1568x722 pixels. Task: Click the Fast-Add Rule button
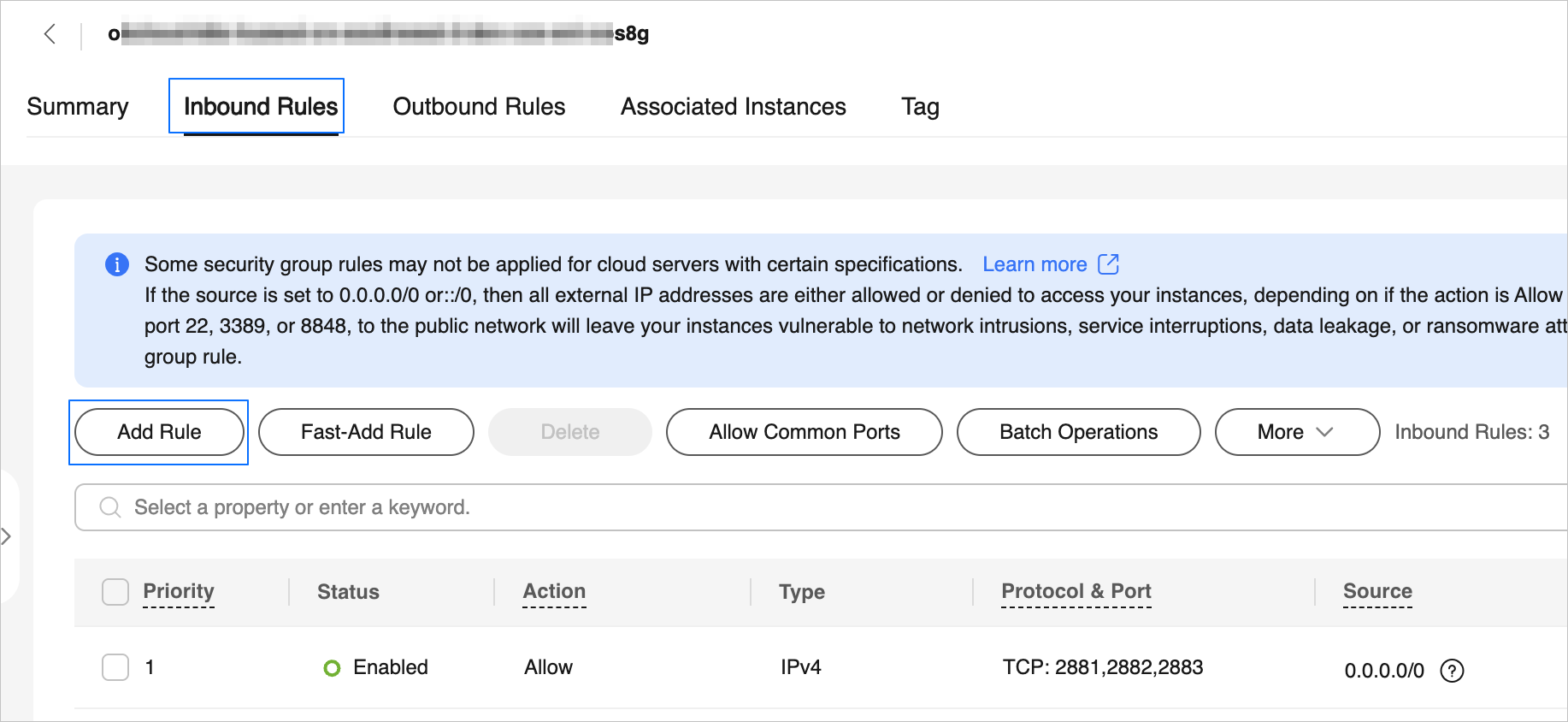click(x=366, y=432)
